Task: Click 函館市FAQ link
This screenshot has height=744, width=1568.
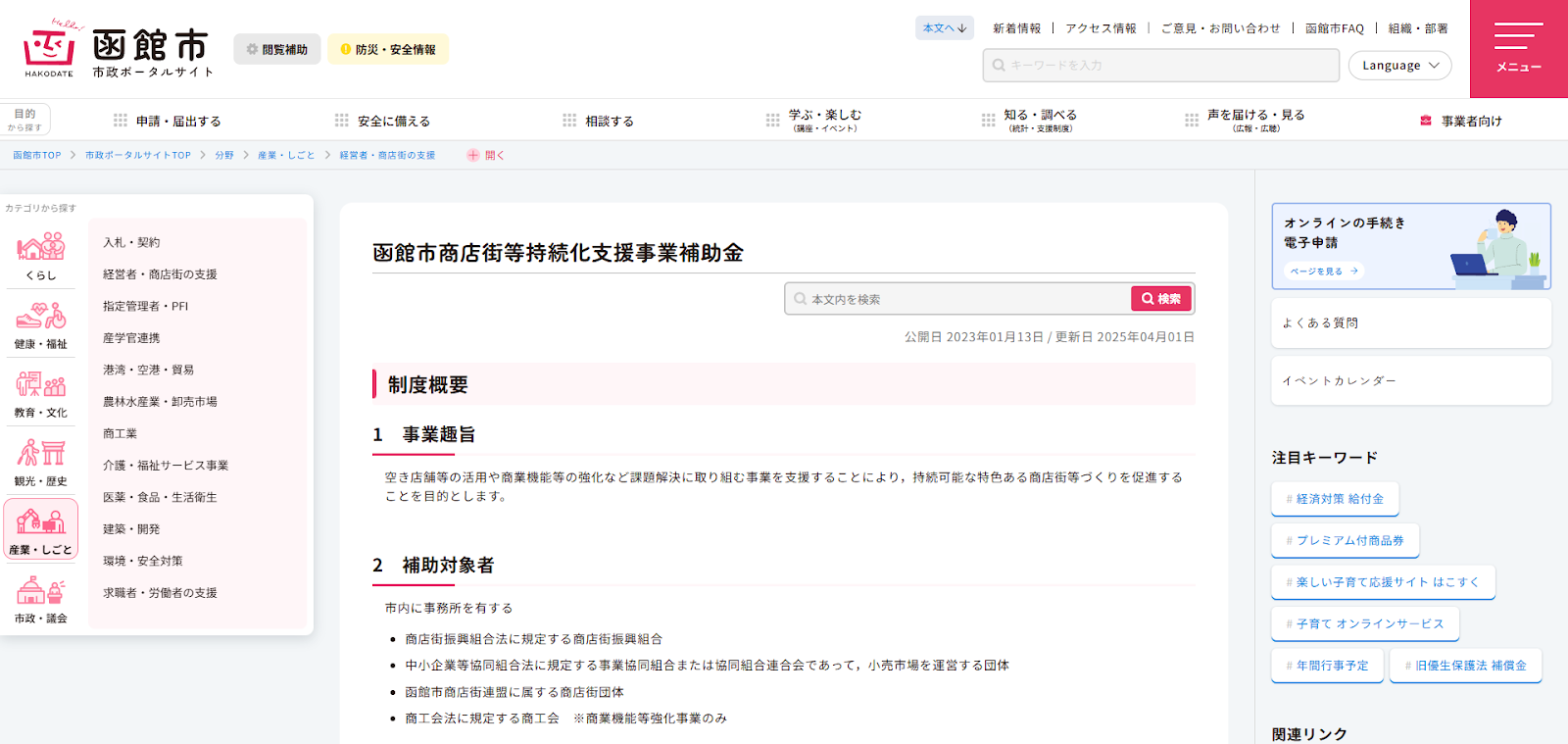Action: click(x=1334, y=28)
